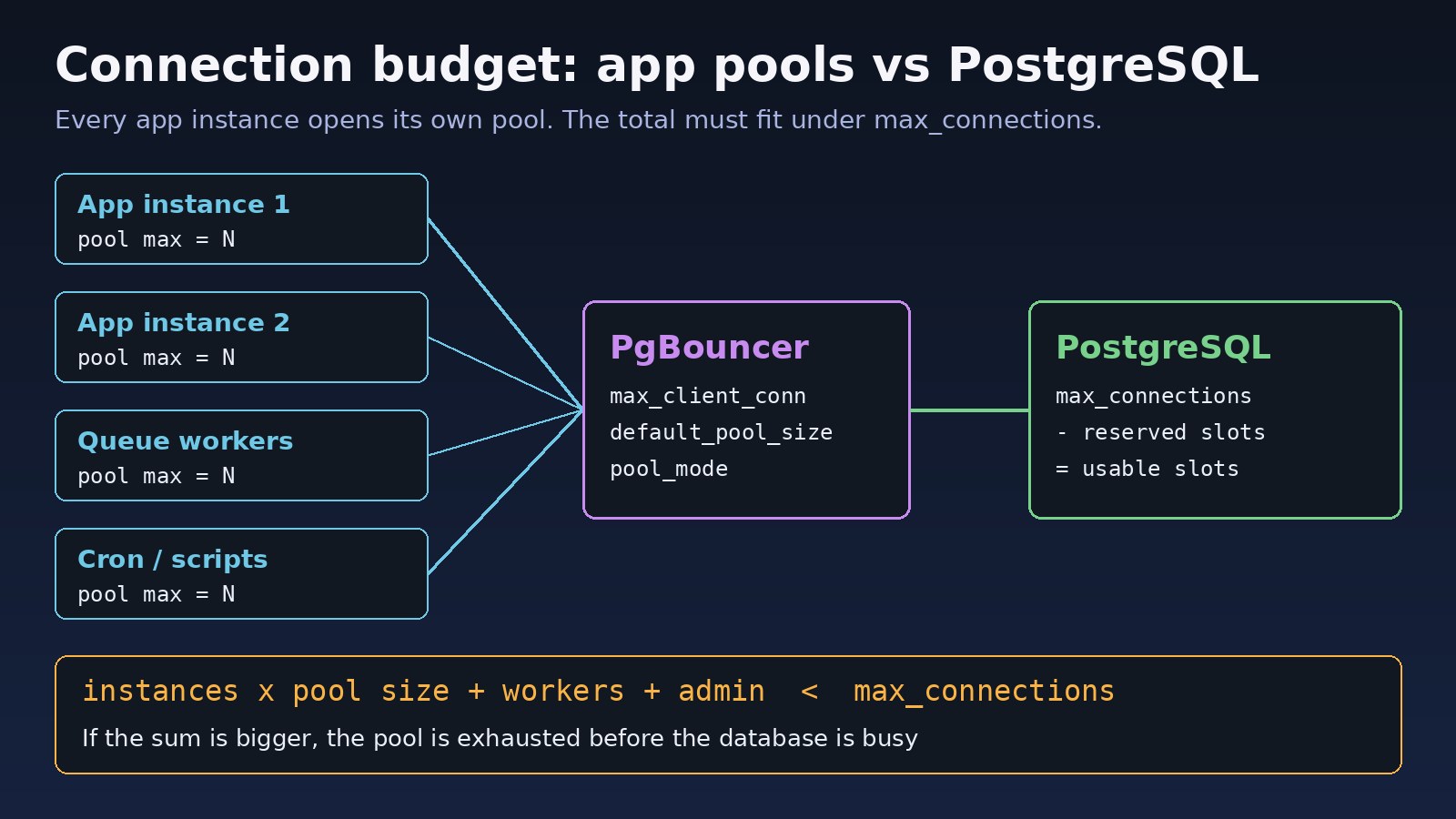Select the 'App instance 1' heading

click(184, 205)
